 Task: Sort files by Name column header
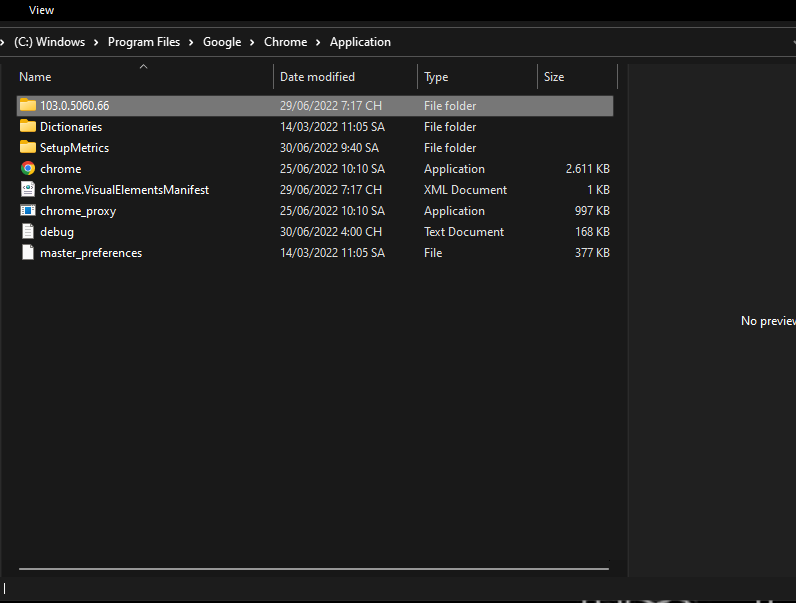[35, 77]
